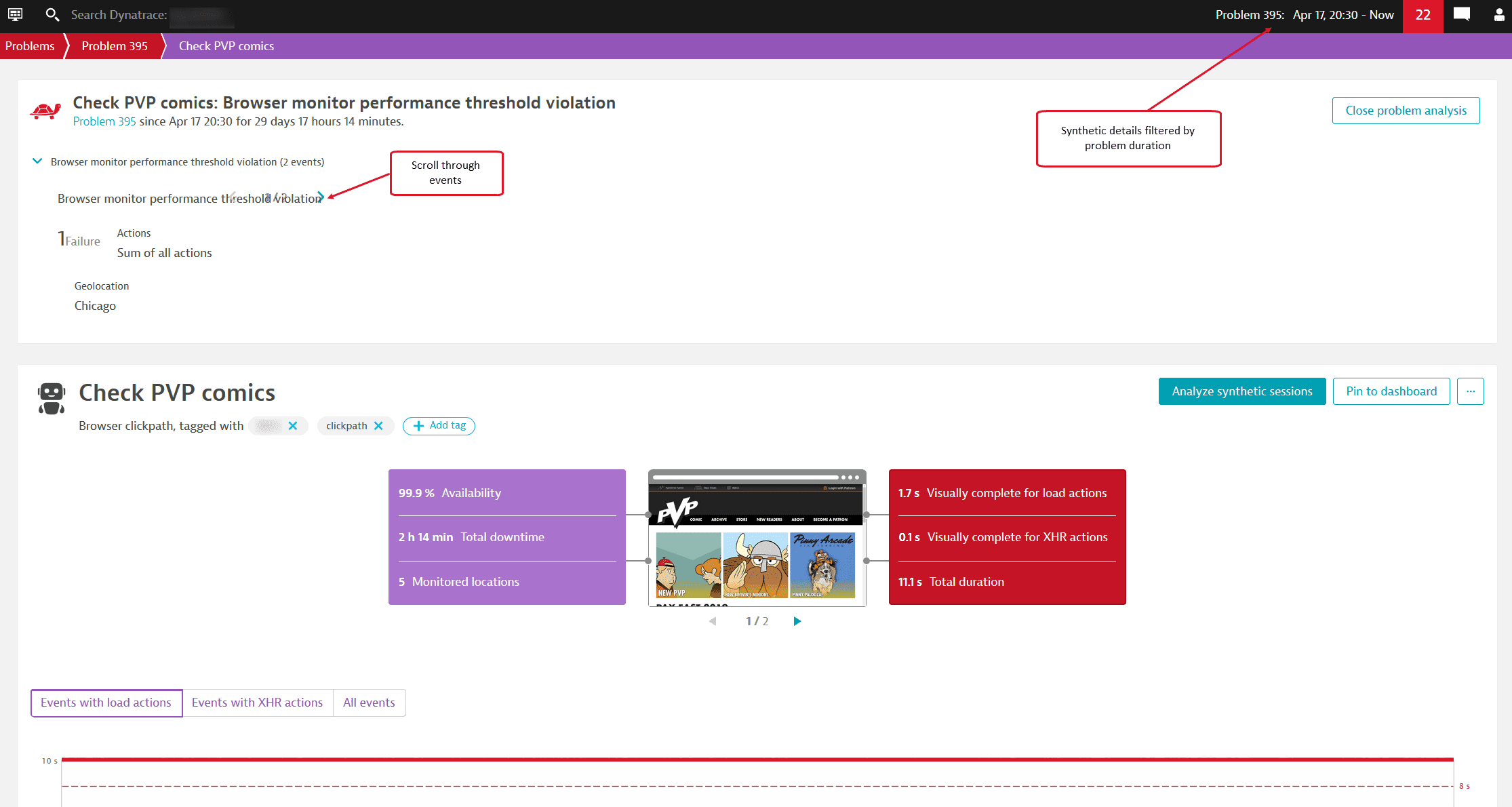The height and width of the screenshot is (807, 1512).
Task: Go to Problems breadcrumb
Action: pos(31,46)
